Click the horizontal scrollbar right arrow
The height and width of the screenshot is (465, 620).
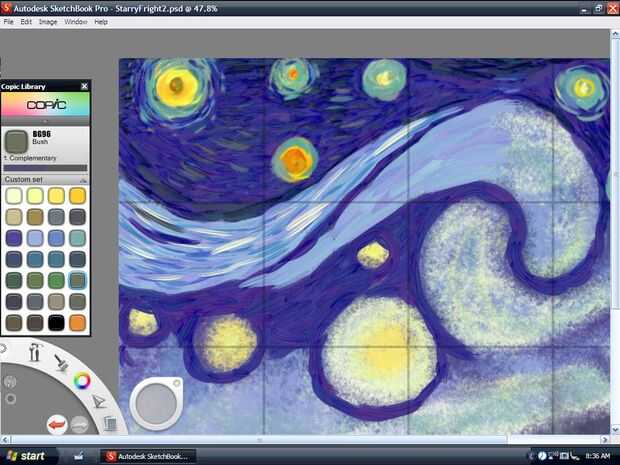pyautogui.click(x=605, y=439)
